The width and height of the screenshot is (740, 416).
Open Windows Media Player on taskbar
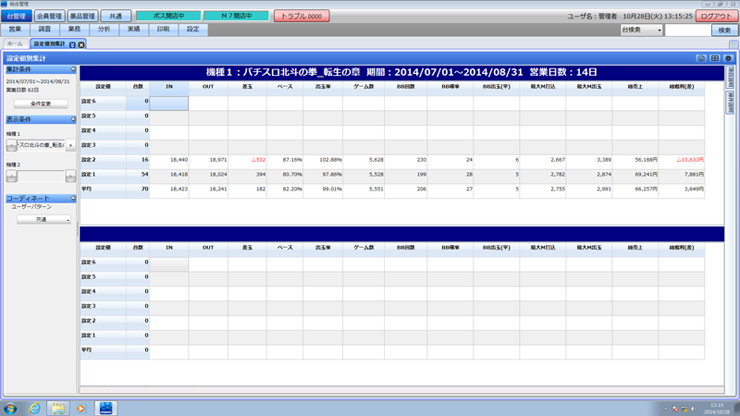[81, 408]
